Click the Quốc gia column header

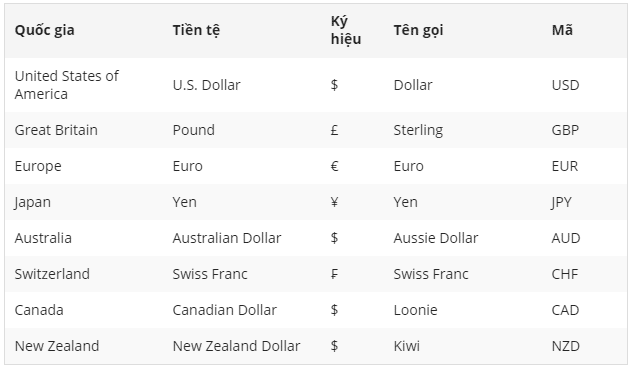[44, 30]
